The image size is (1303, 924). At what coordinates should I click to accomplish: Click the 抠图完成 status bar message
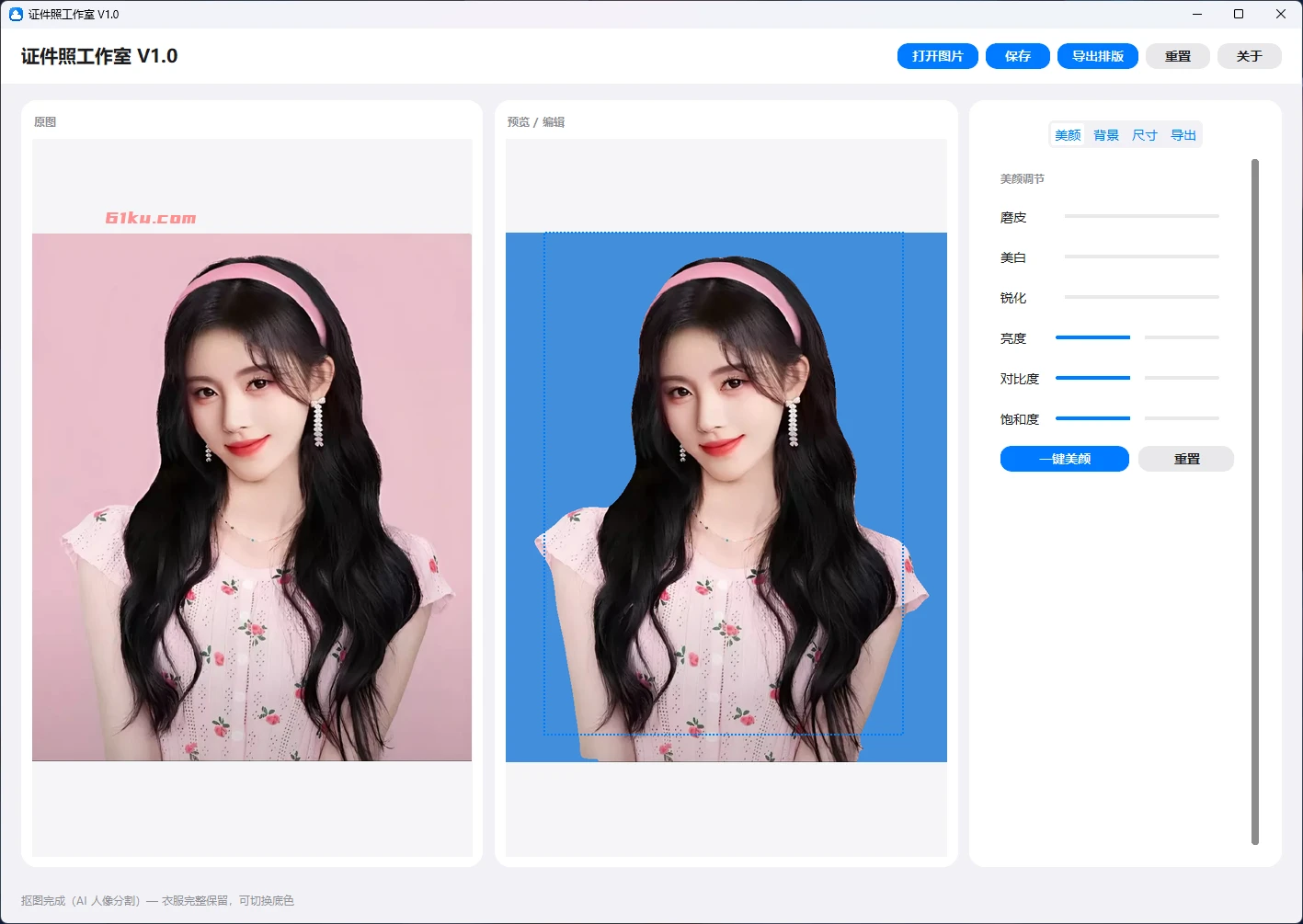pyautogui.click(x=157, y=900)
